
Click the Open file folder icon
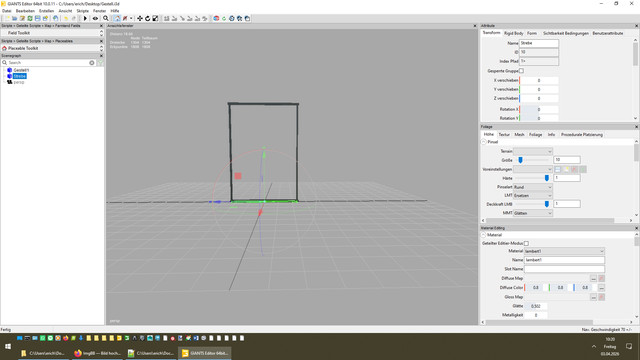click(x=14, y=18)
